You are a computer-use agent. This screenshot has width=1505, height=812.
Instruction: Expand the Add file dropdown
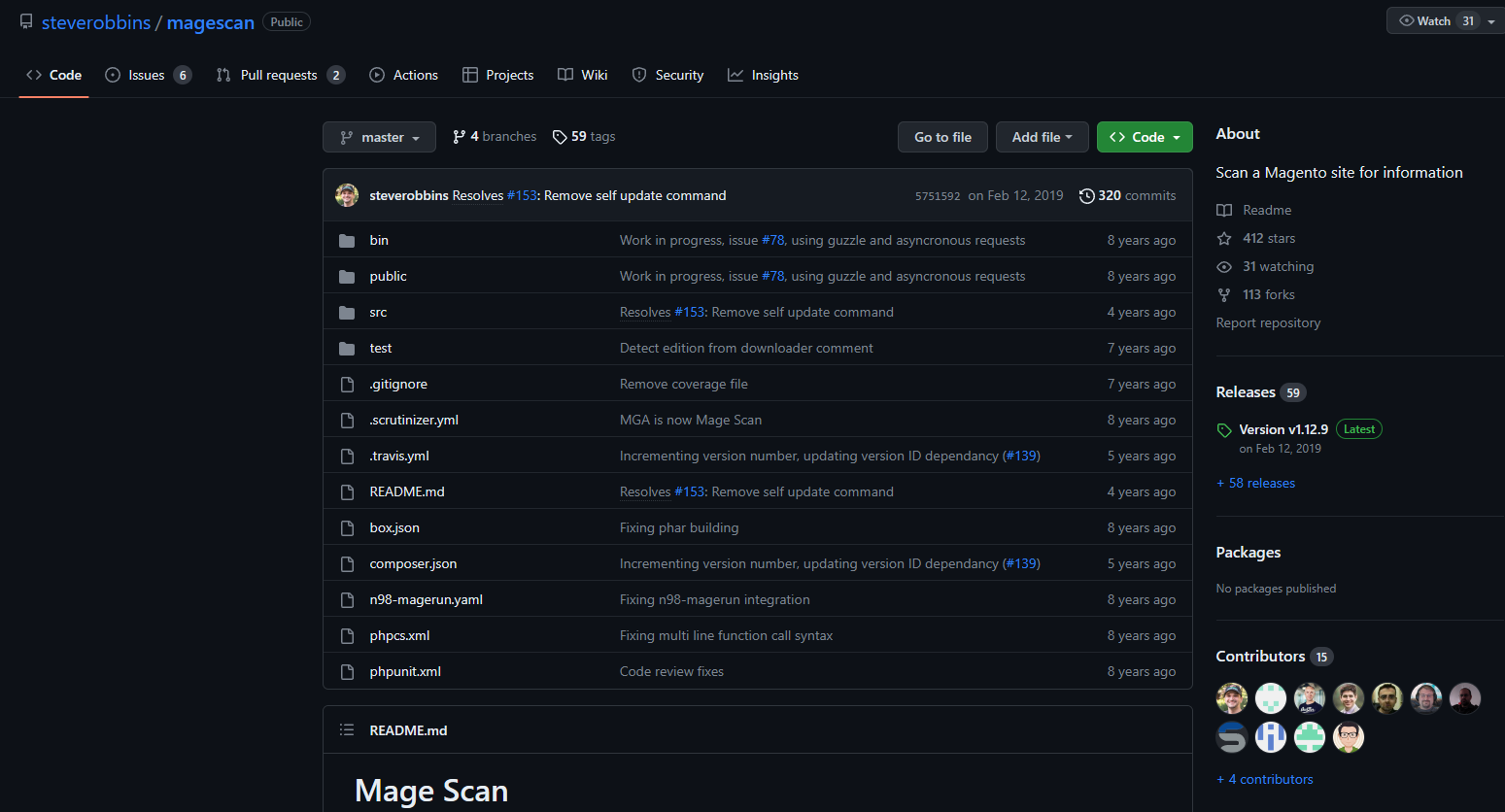point(1042,137)
